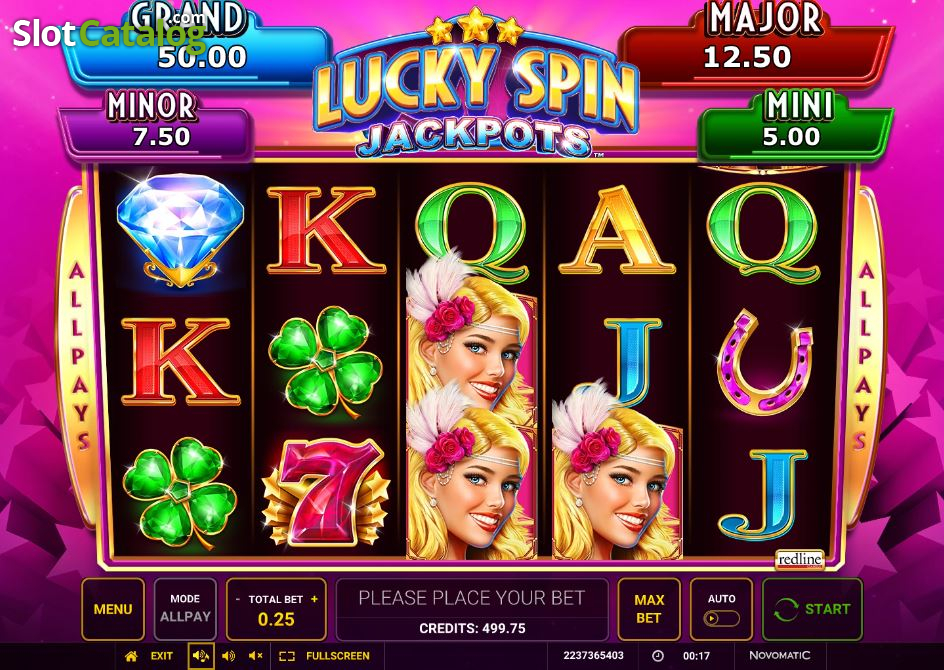This screenshot has height=670, width=944.
Task: Click the green spin arrows on START
Action: click(786, 609)
